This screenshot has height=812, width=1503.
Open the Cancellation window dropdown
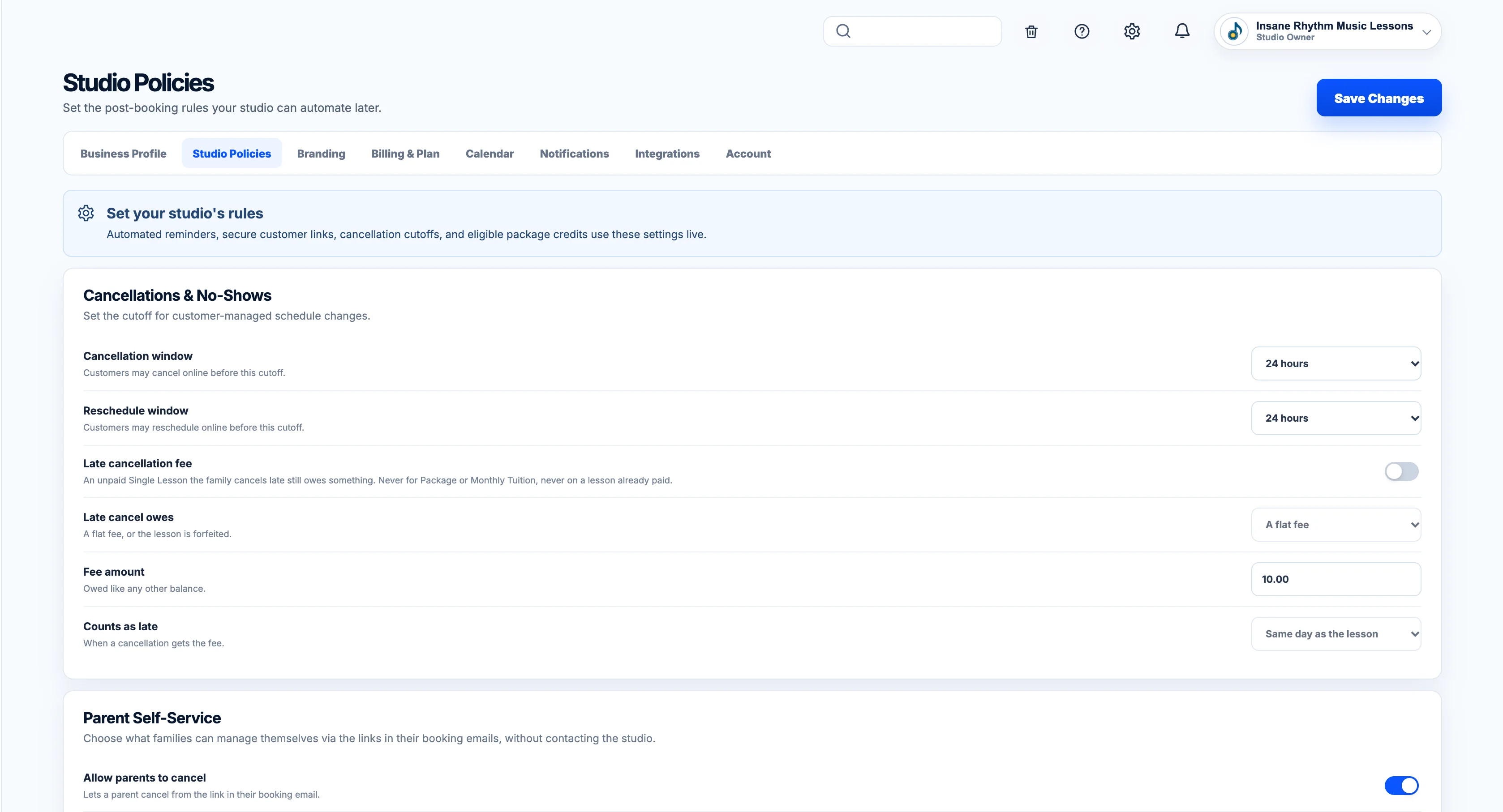1336,363
